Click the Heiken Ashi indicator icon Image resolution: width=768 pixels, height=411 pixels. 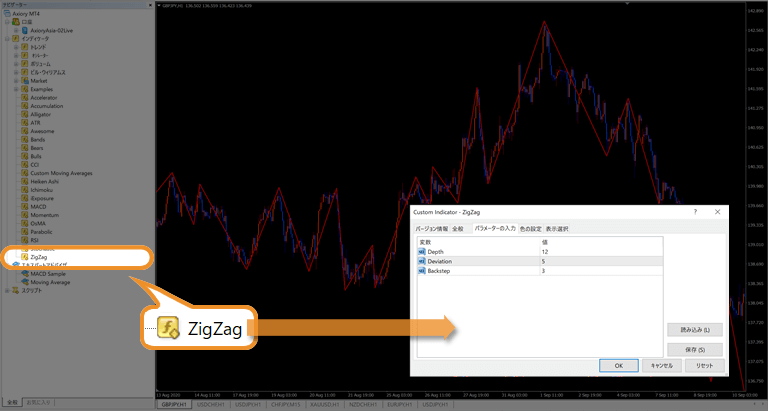(x=24, y=181)
